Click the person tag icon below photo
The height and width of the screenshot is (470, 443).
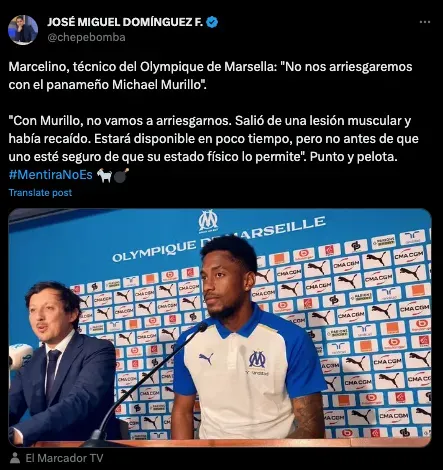coord(15,458)
